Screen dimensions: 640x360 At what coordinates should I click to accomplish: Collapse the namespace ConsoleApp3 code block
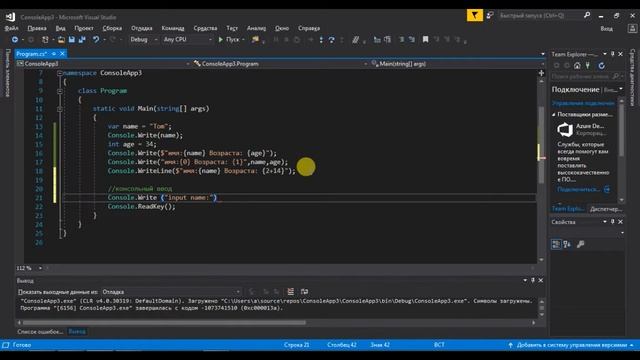[x=60, y=73]
